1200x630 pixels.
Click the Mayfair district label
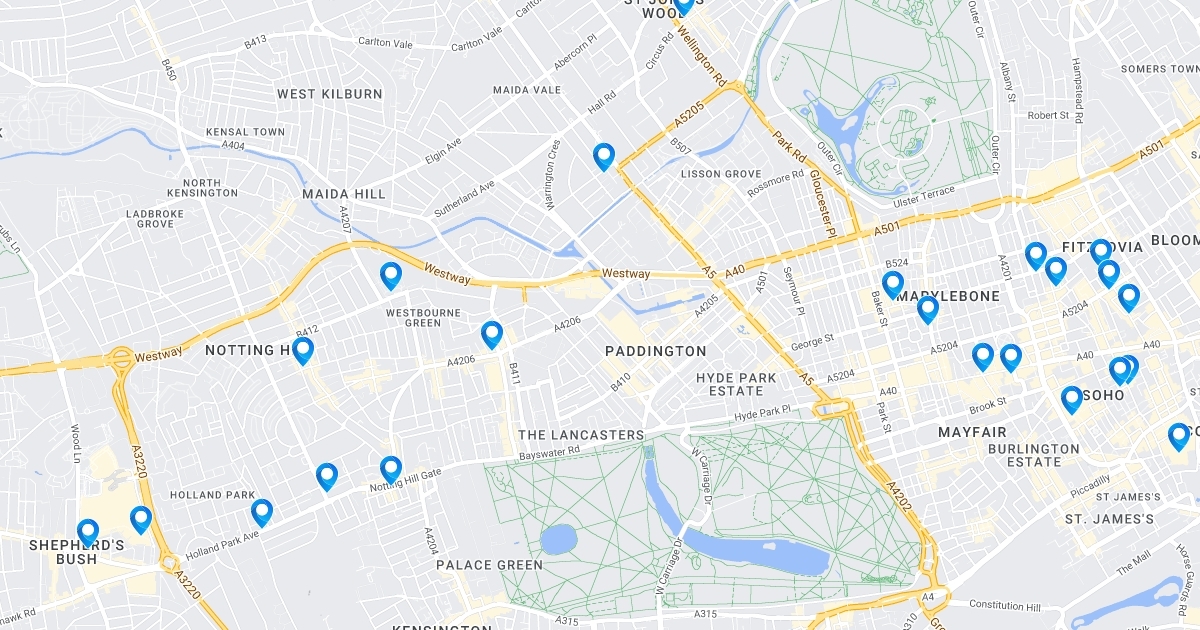[x=972, y=432]
